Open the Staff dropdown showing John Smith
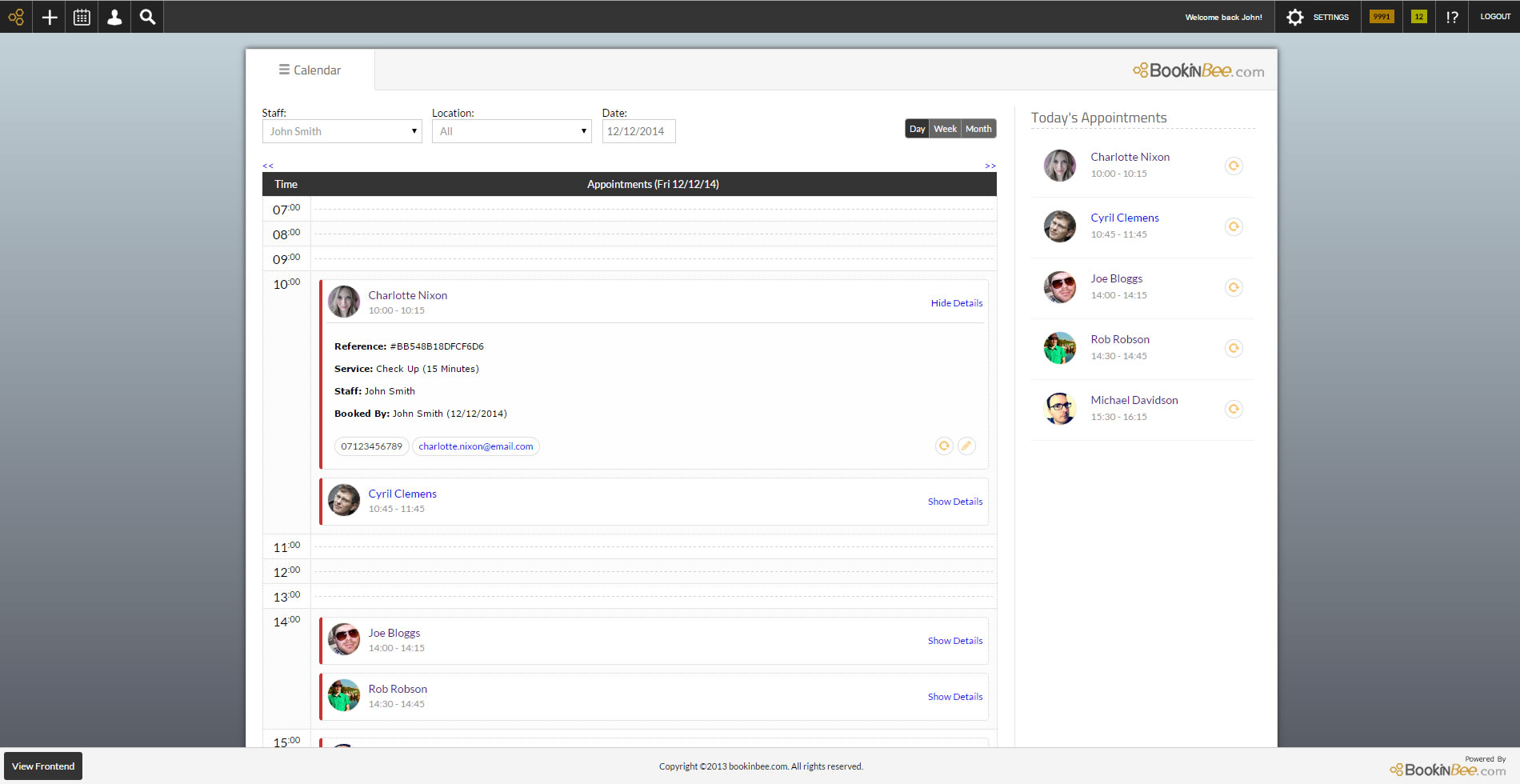 click(342, 131)
